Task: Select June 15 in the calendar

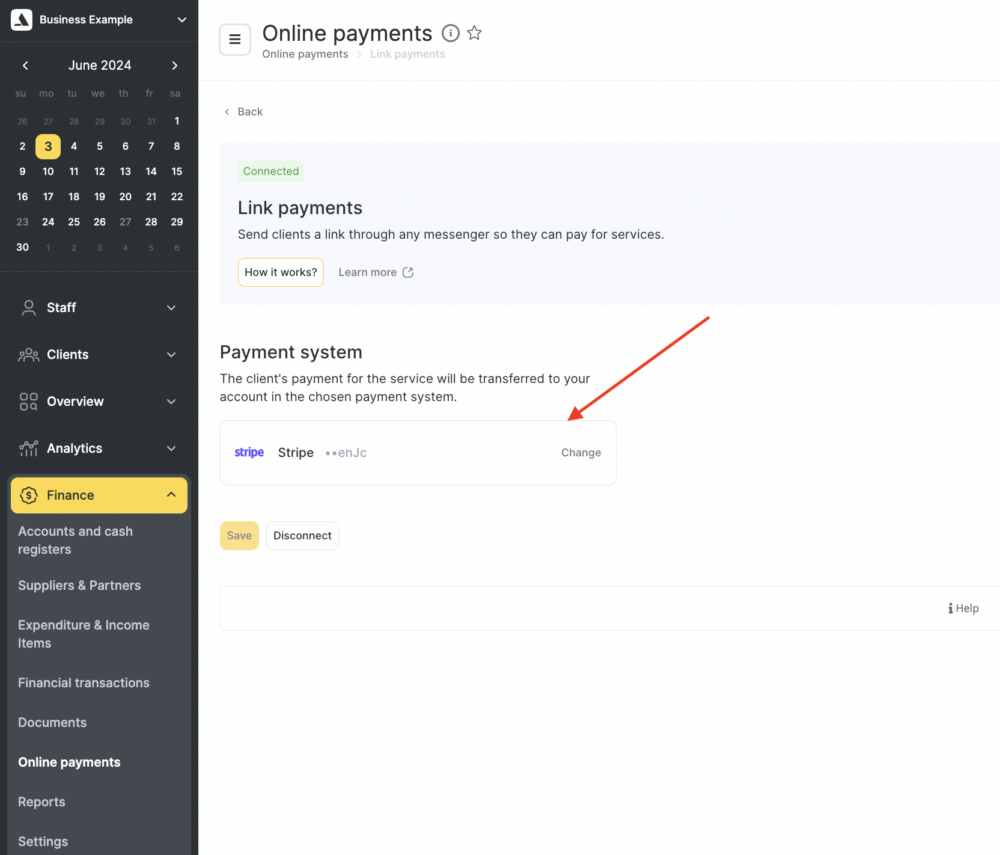Action: click(x=177, y=171)
